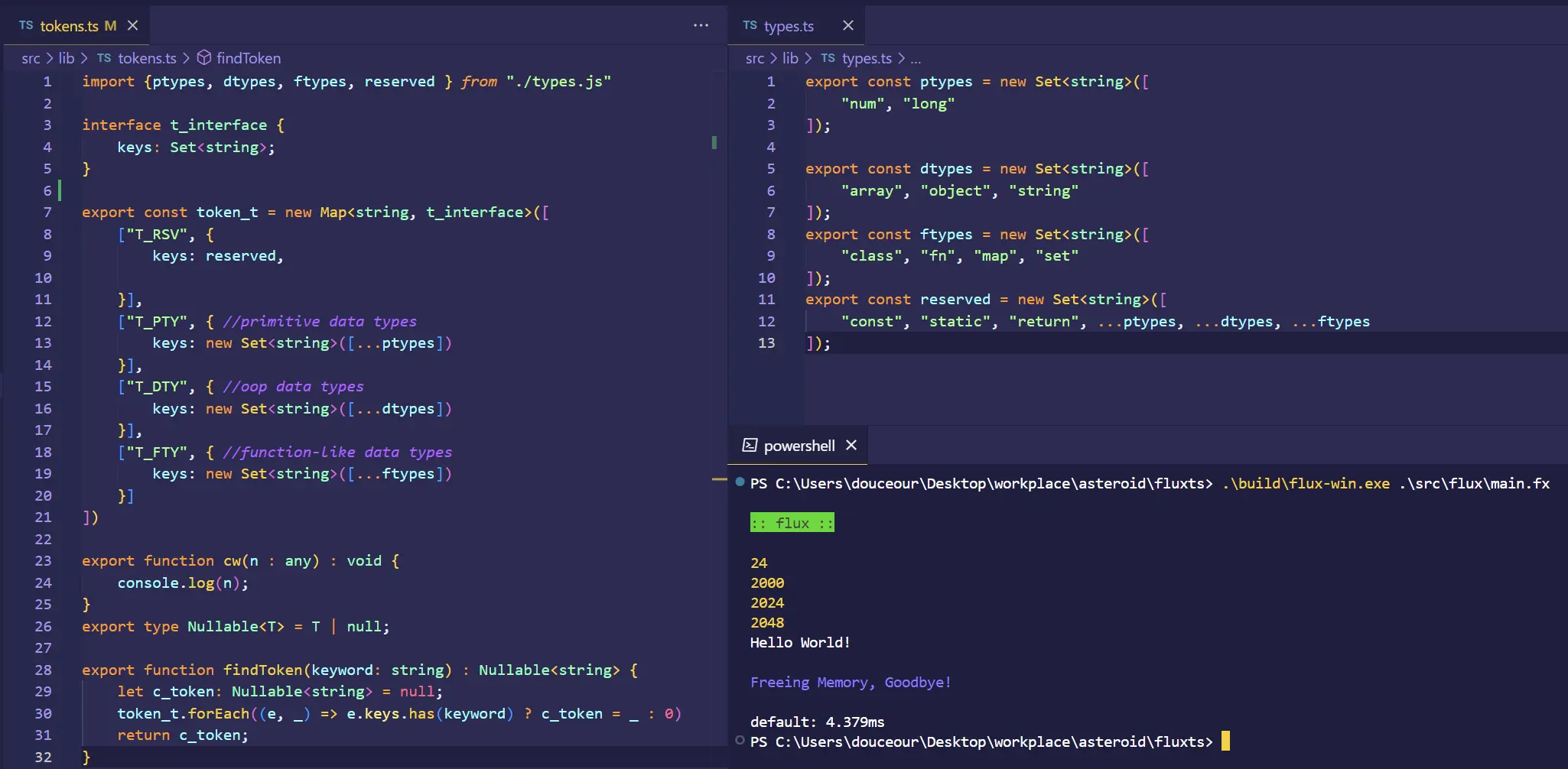Click the "./types.js" import path string
This screenshot has height=769, width=1568.
point(558,82)
